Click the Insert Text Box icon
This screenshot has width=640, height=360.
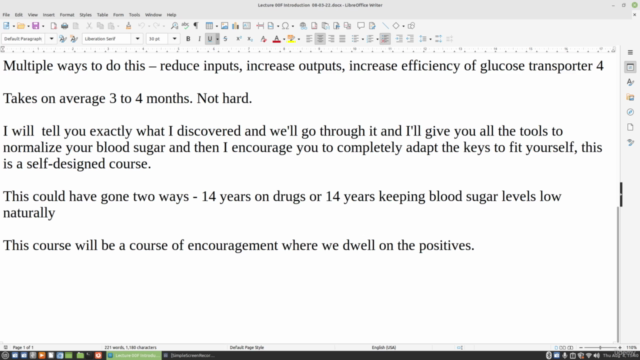point(247,26)
